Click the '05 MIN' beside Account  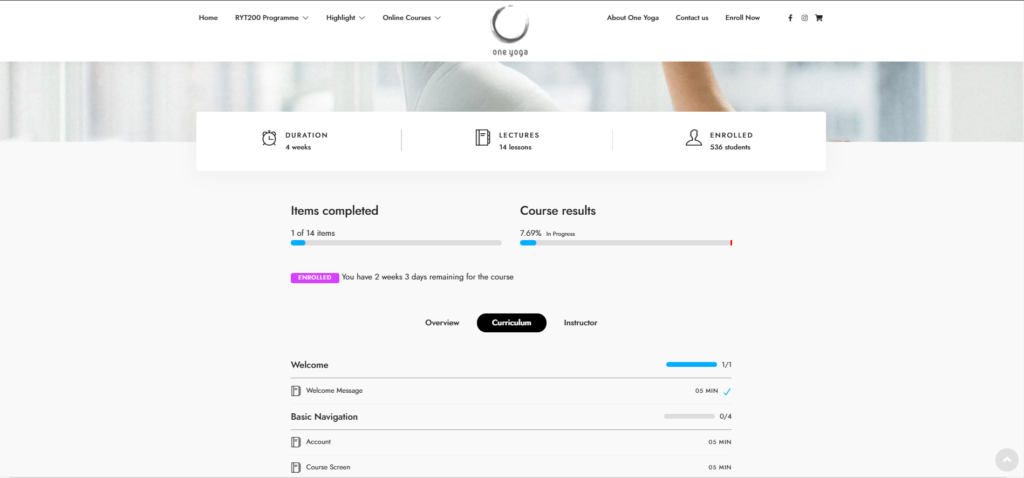[720, 442]
